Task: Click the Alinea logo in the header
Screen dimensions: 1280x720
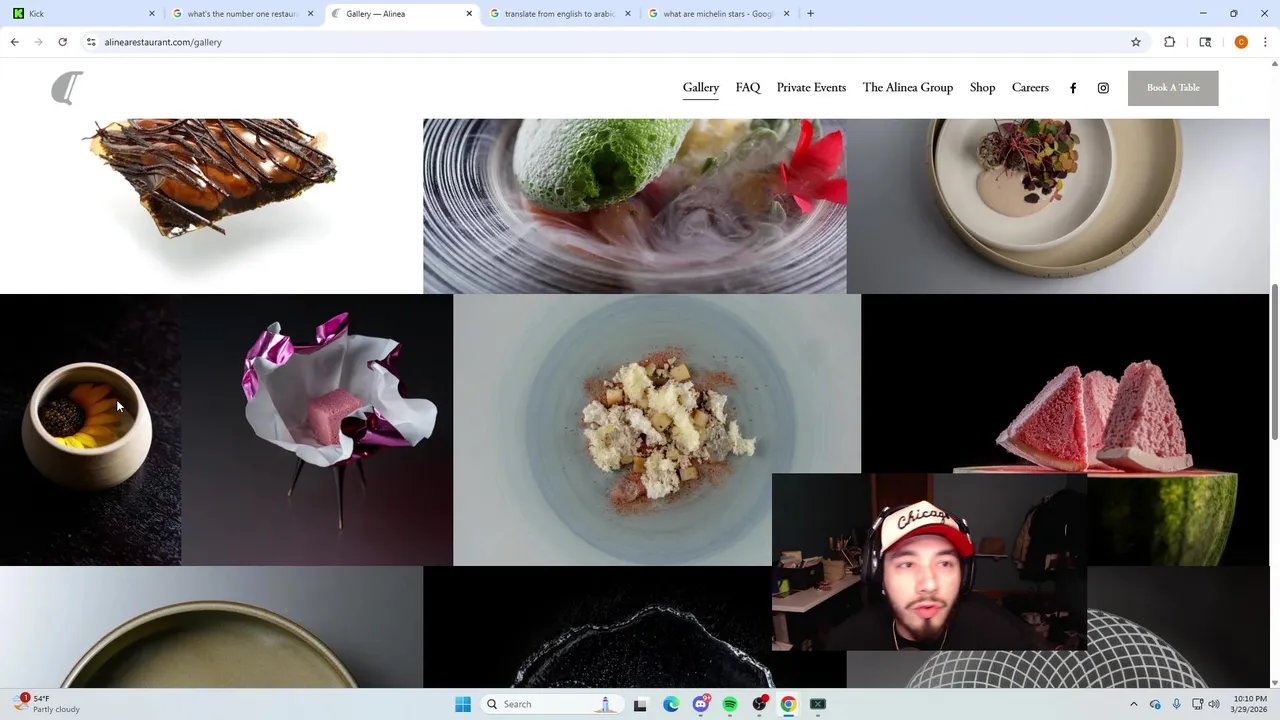Action: [x=67, y=88]
